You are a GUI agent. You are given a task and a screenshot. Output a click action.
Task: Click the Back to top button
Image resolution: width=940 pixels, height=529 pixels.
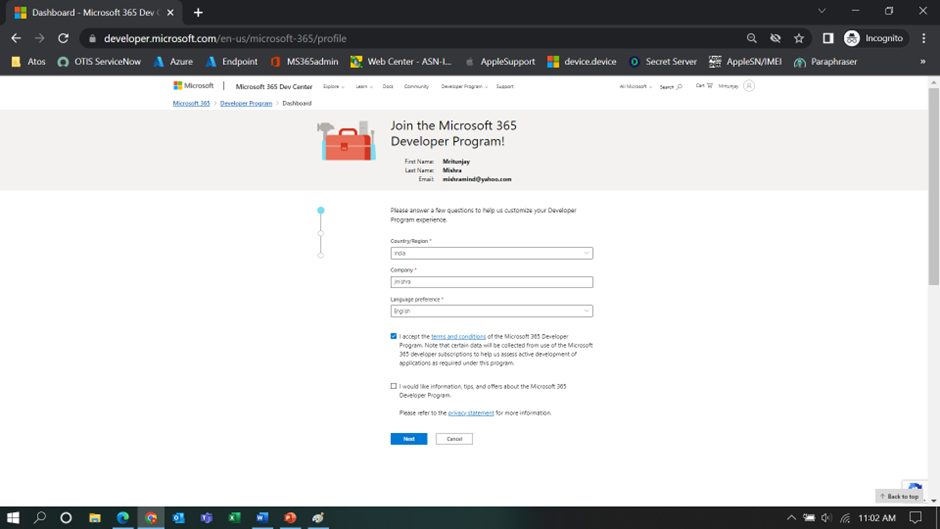click(x=899, y=496)
